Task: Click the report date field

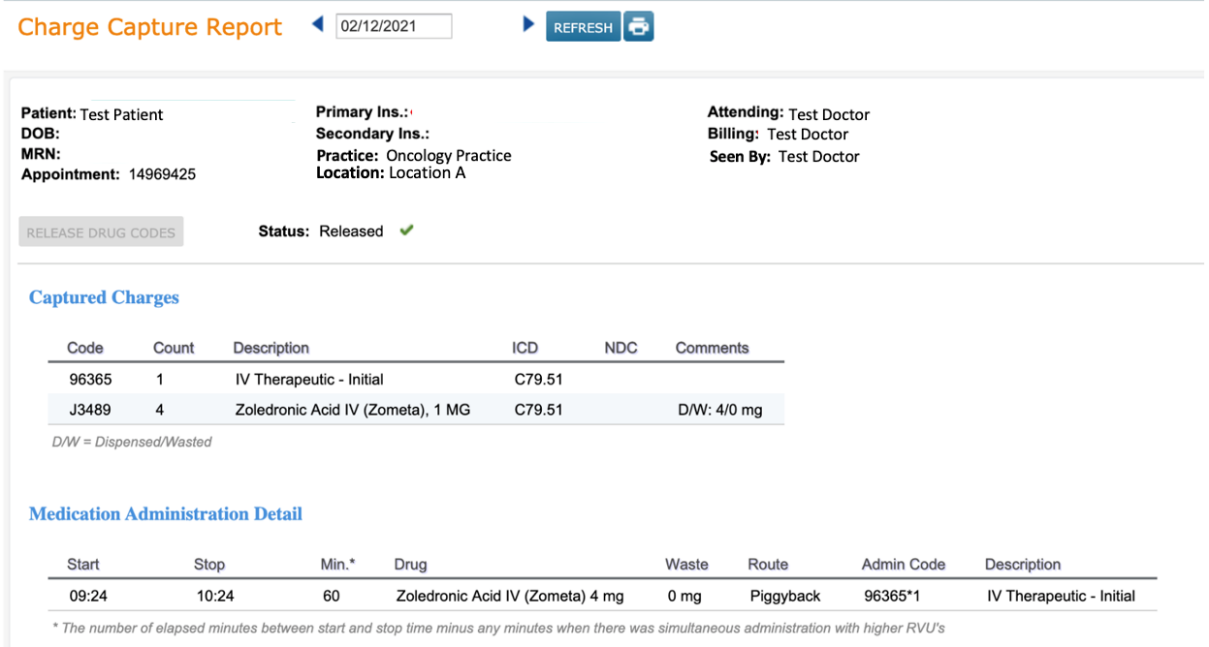Action: coord(394,27)
